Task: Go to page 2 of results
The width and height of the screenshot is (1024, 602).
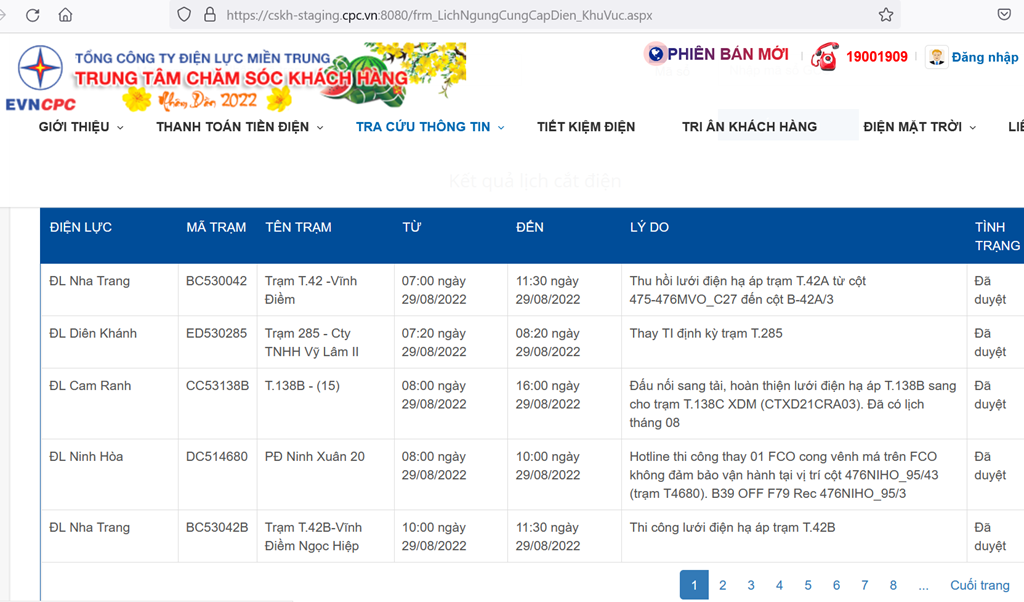Action: click(722, 585)
